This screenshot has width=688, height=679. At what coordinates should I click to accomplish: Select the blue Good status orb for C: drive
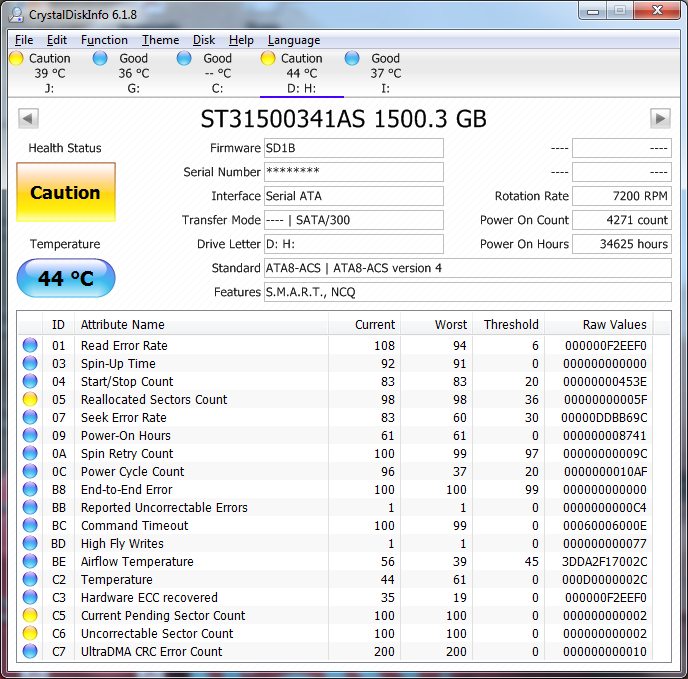click(x=184, y=58)
